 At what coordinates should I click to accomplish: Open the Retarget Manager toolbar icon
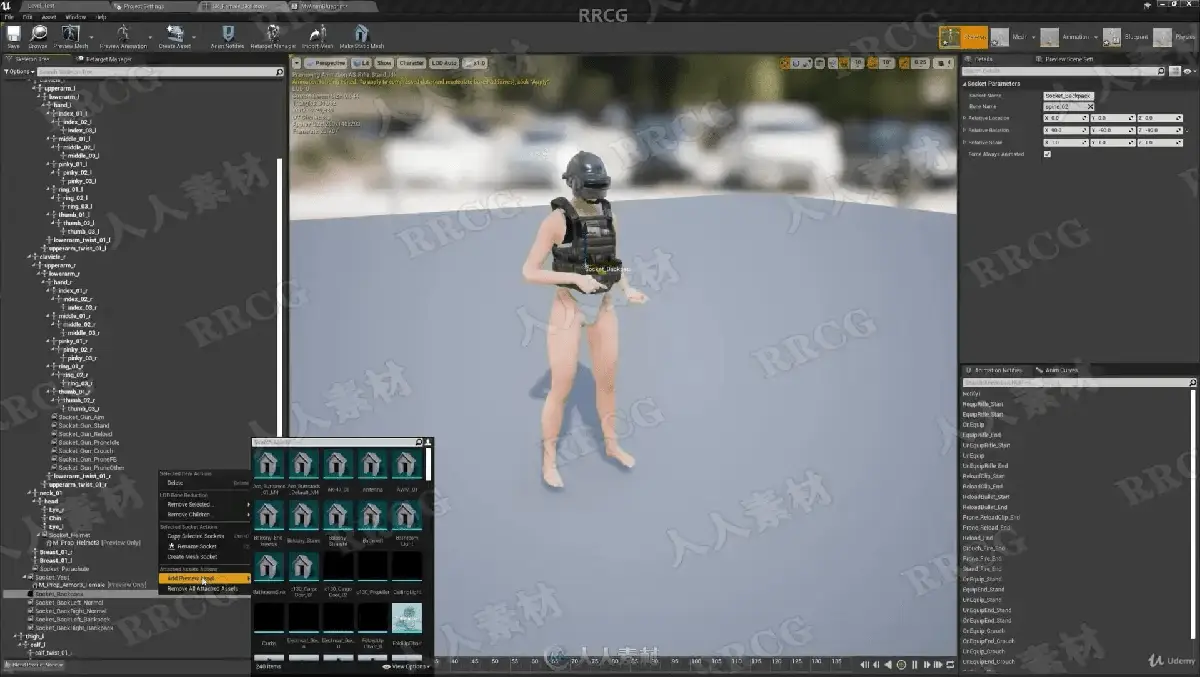[272, 36]
